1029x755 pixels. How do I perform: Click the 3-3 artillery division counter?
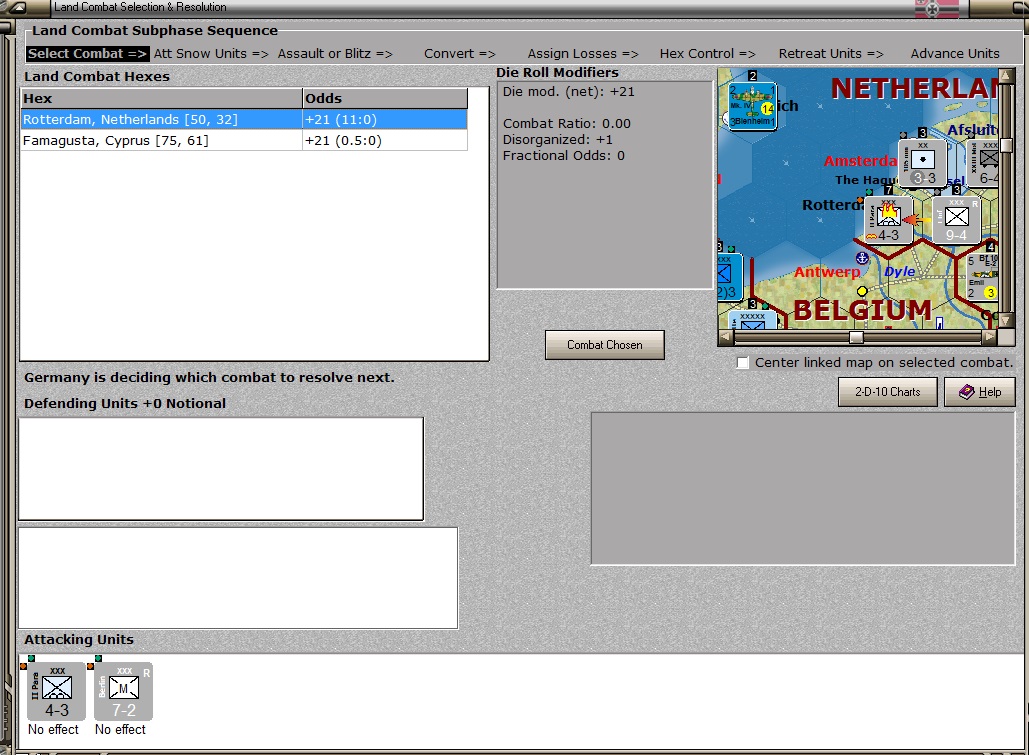[x=922, y=163]
